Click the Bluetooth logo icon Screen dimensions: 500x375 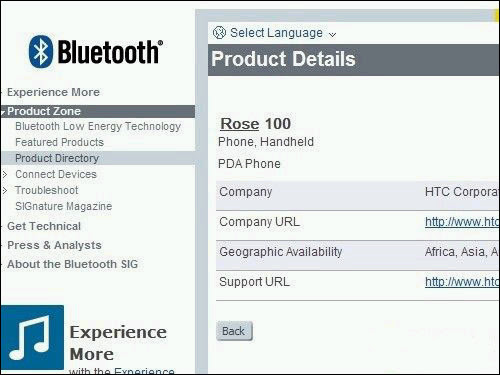(41, 52)
